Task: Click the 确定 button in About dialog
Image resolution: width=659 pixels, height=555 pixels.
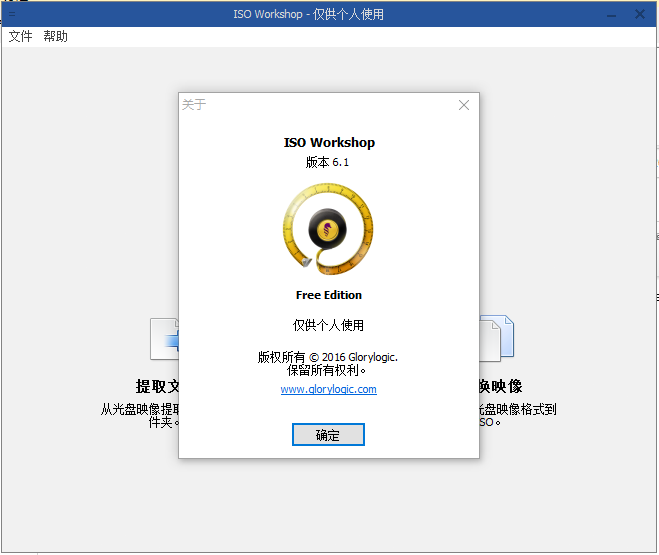Action: click(x=328, y=434)
